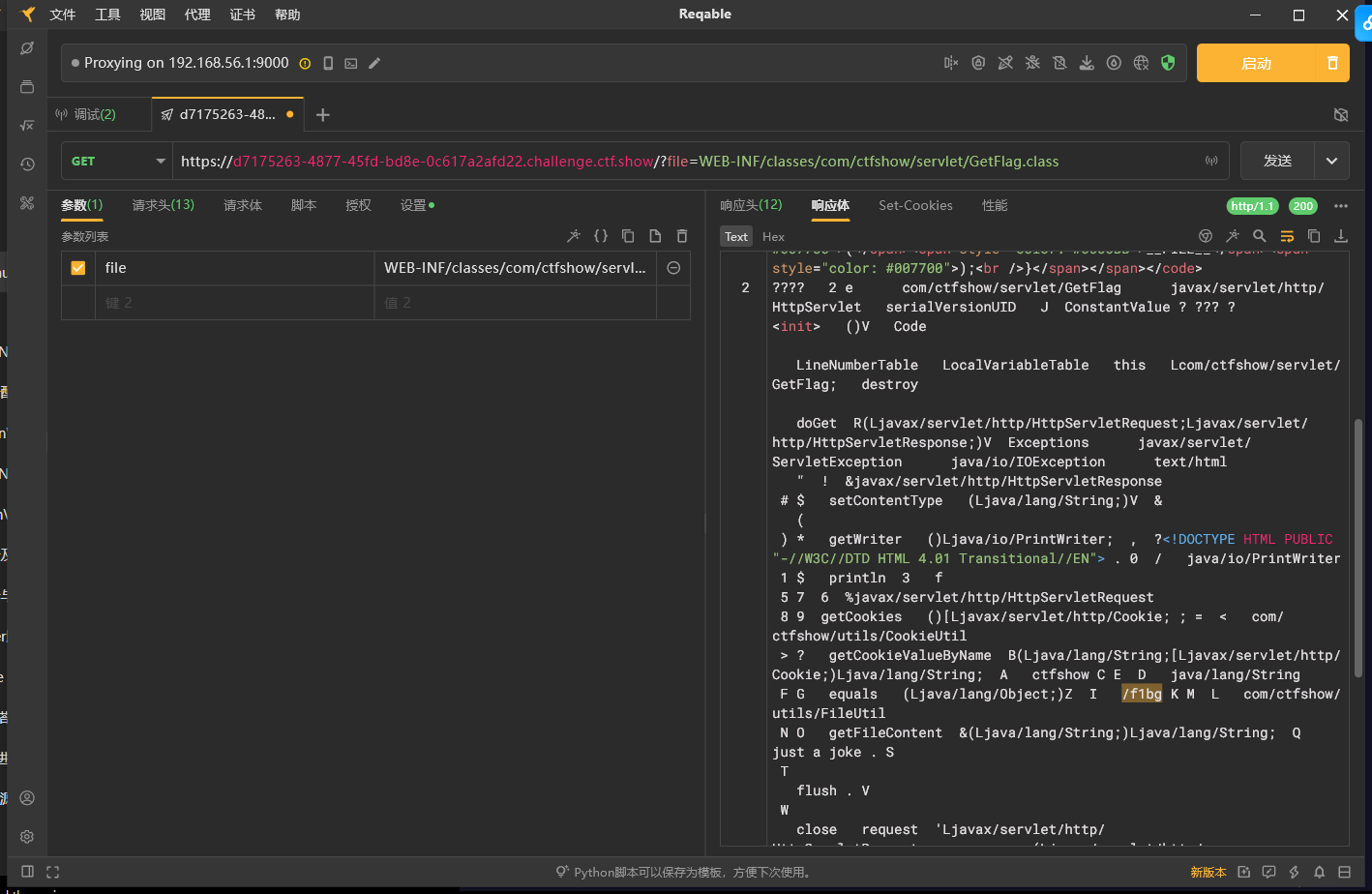Switch to the 性能 tab
The height and width of the screenshot is (894, 1372).
click(995, 205)
